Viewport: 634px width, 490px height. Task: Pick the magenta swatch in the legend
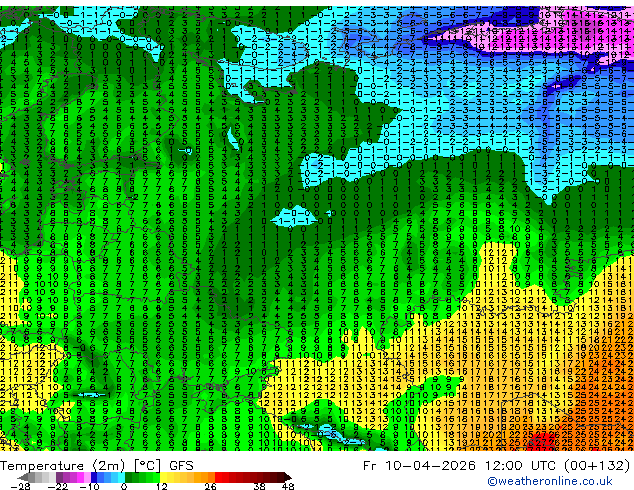tap(80, 477)
